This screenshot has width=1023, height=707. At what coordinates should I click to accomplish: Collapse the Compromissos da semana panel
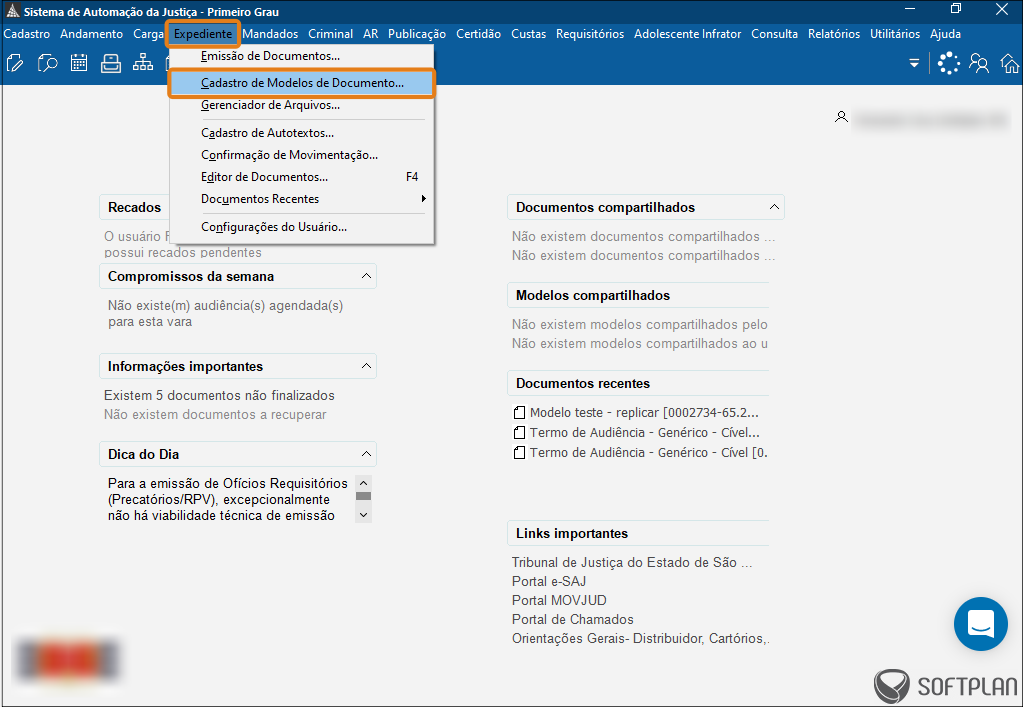click(366, 276)
